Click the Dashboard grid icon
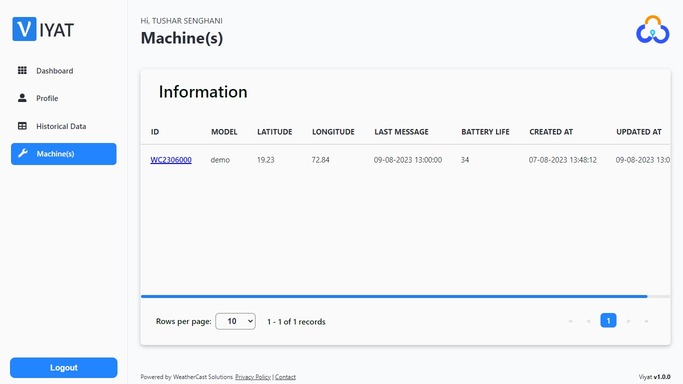Viewport: 683px width, 384px height. point(22,70)
